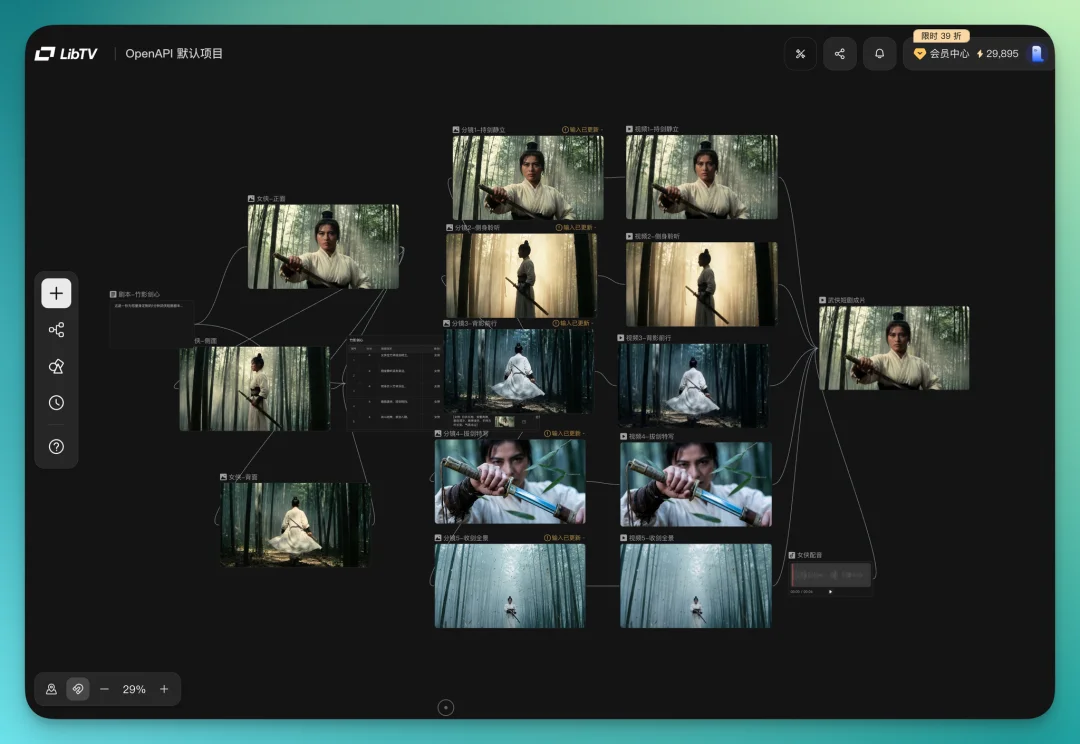Click the scissors tool icon in top bar
This screenshot has height=744, width=1080.
tap(800, 54)
